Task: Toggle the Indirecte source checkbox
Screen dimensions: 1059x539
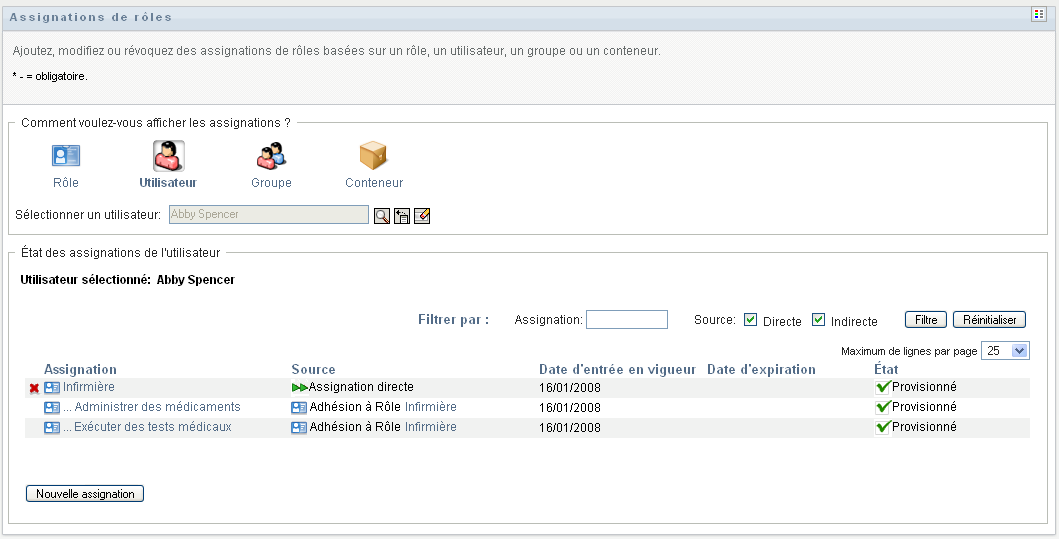Action: click(x=819, y=320)
